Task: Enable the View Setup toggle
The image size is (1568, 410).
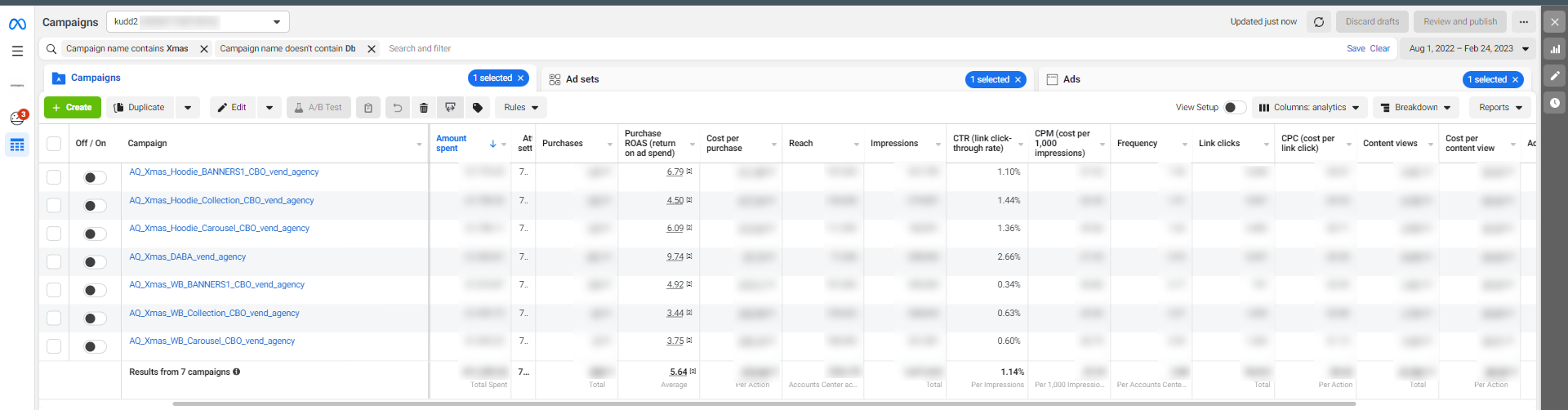Action: click(x=1235, y=108)
